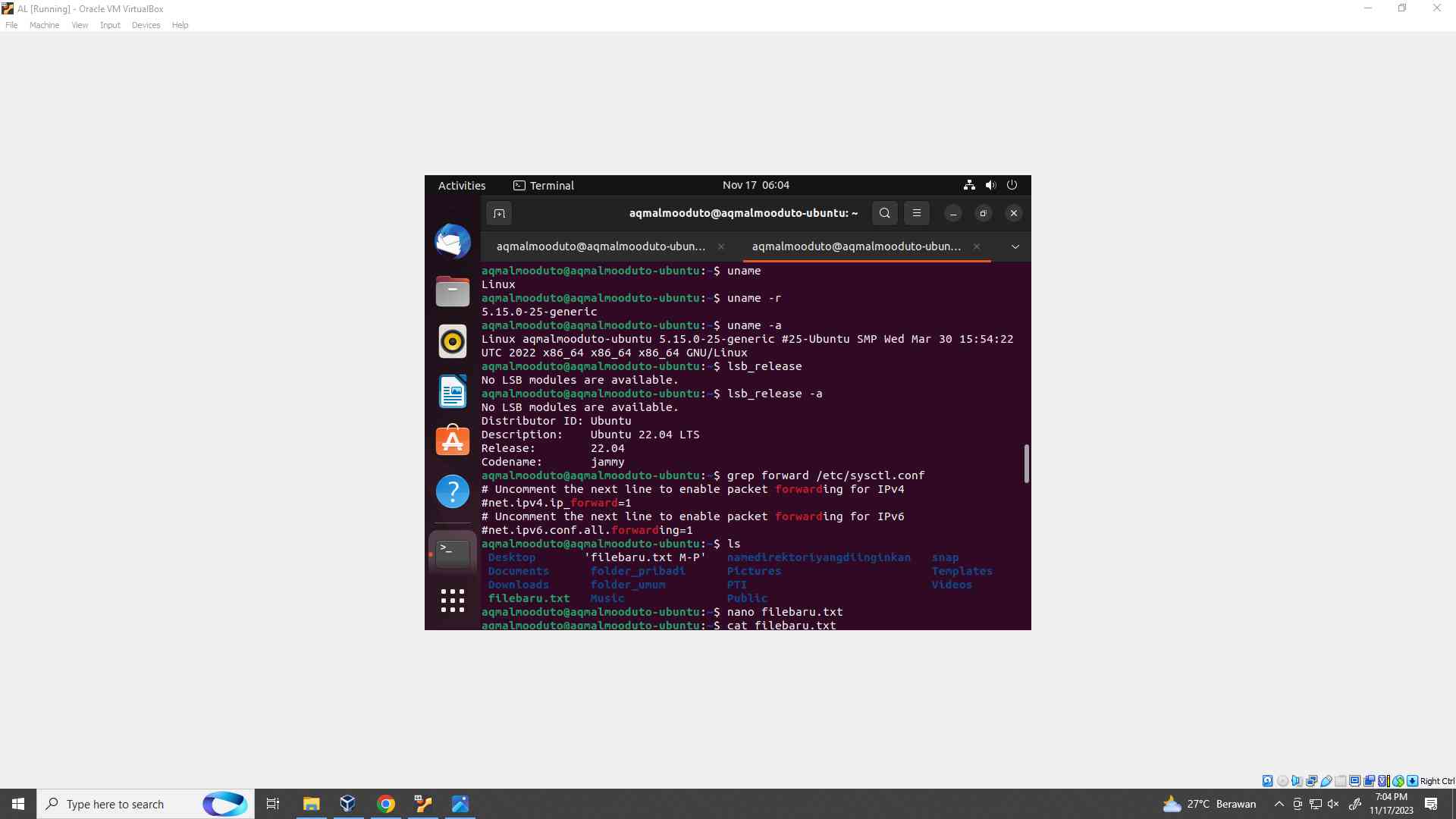The image size is (1456, 819).
Task: Open the Terminal app menu in top bar
Action: (544, 185)
